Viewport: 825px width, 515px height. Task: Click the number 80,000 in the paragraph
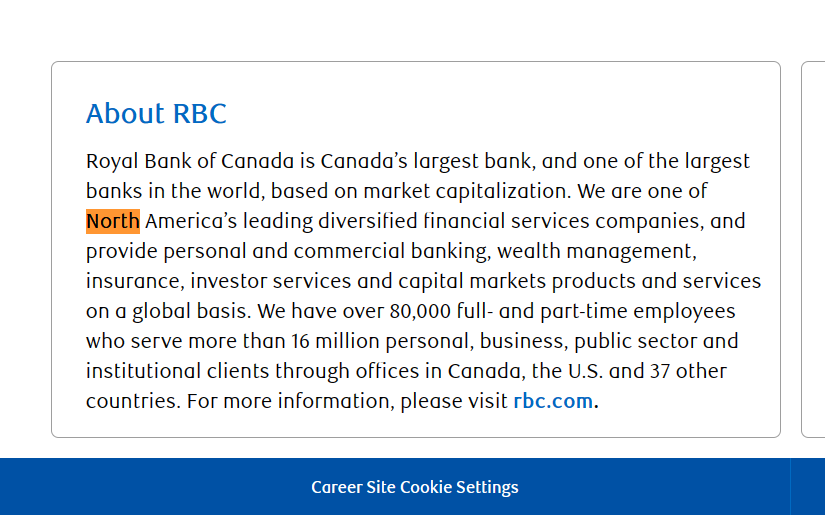tap(420, 311)
